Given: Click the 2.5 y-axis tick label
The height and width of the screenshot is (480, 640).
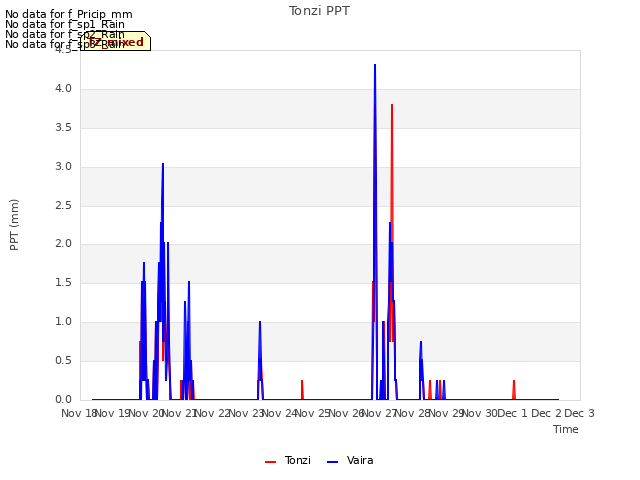Looking at the screenshot, I should pyautogui.click(x=63, y=205).
